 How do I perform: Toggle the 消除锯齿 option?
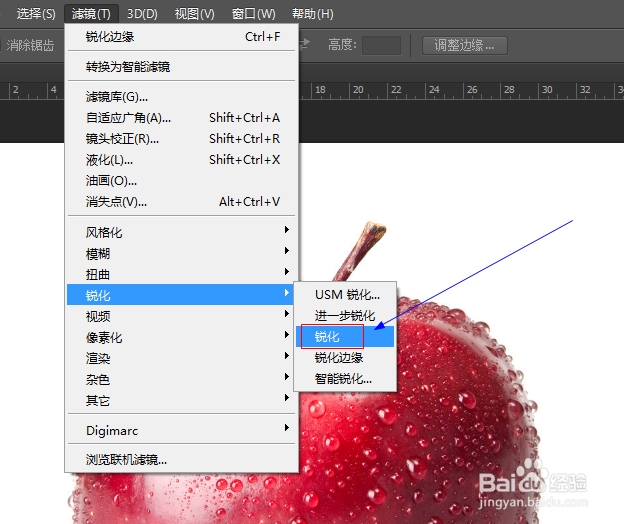coord(30,45)
